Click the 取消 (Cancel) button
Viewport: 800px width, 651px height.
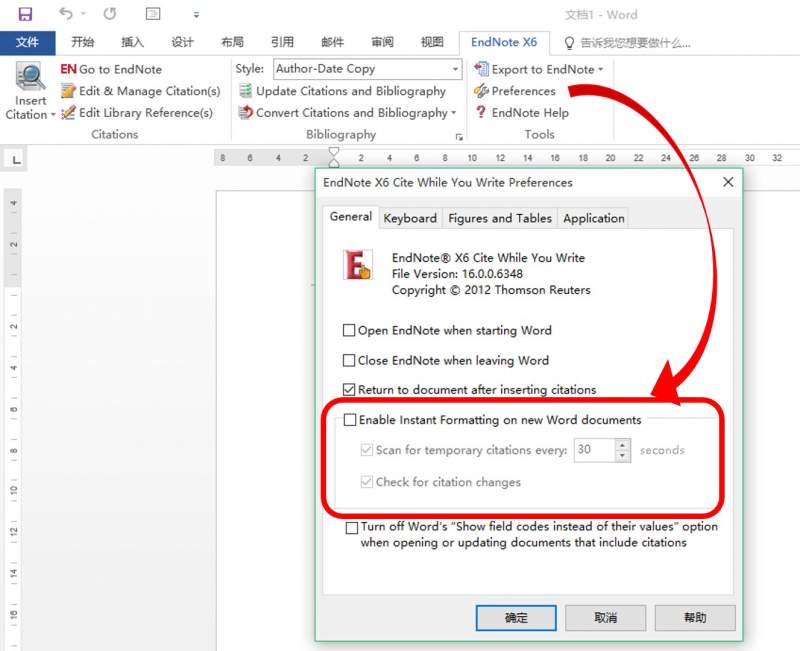[x=606, y=618]
